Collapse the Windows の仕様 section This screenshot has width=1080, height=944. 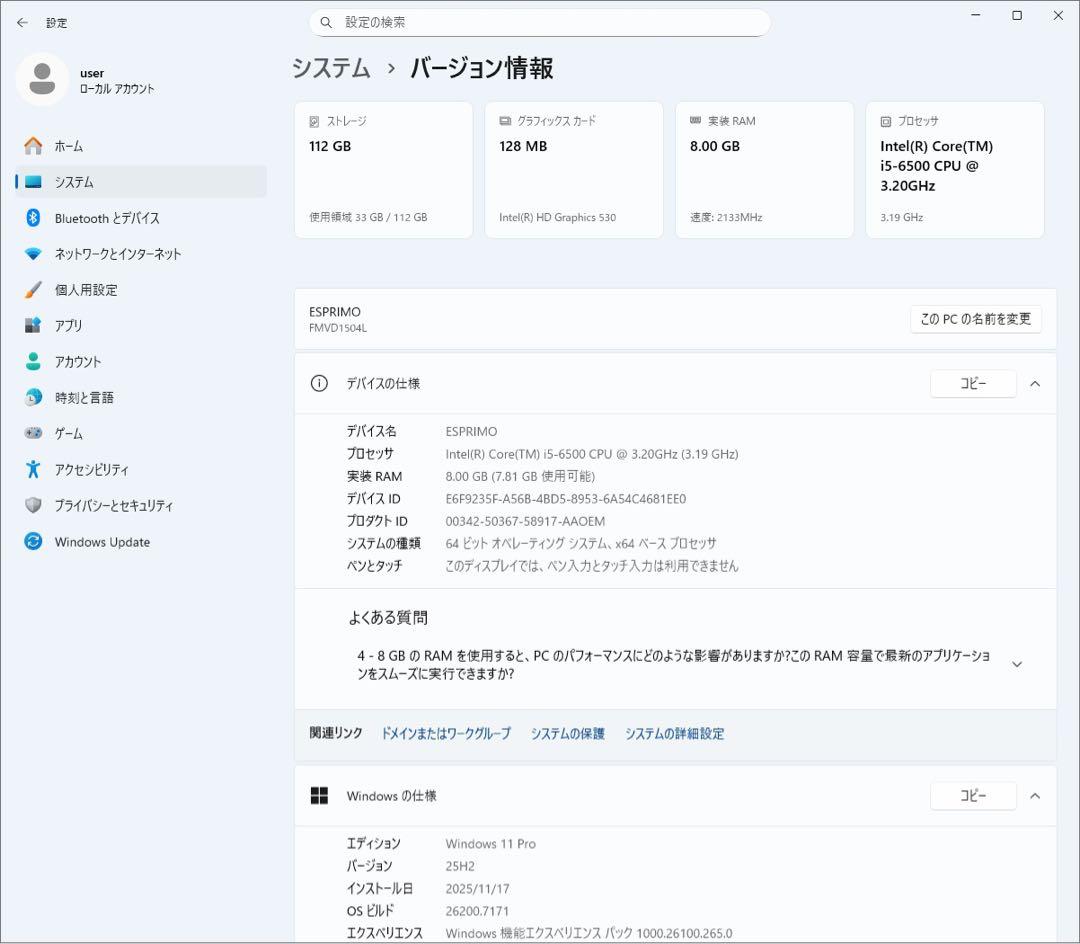(1035, 796)
